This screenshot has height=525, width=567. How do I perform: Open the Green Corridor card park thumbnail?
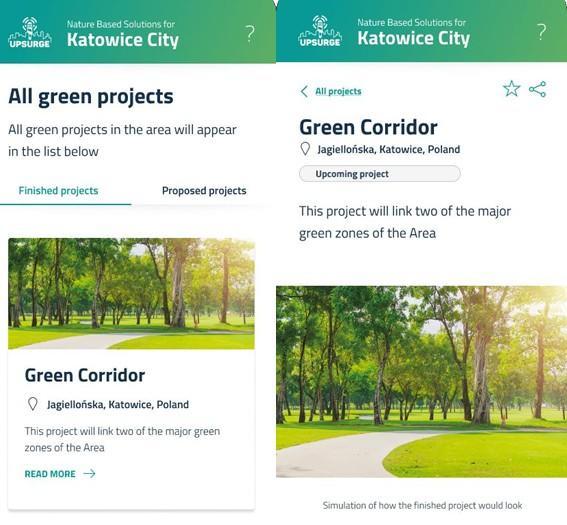coord(131,294)
